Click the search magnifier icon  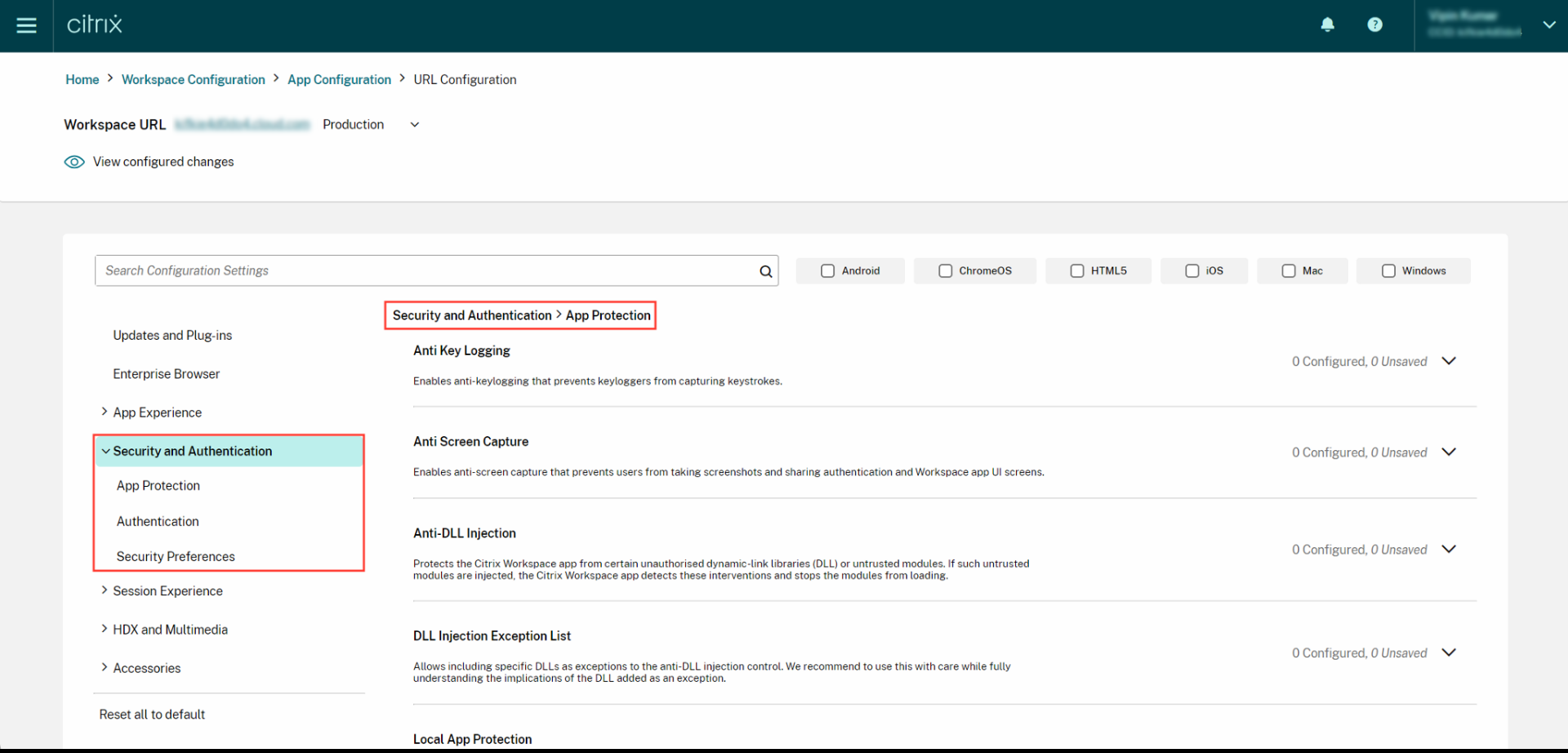765,270
